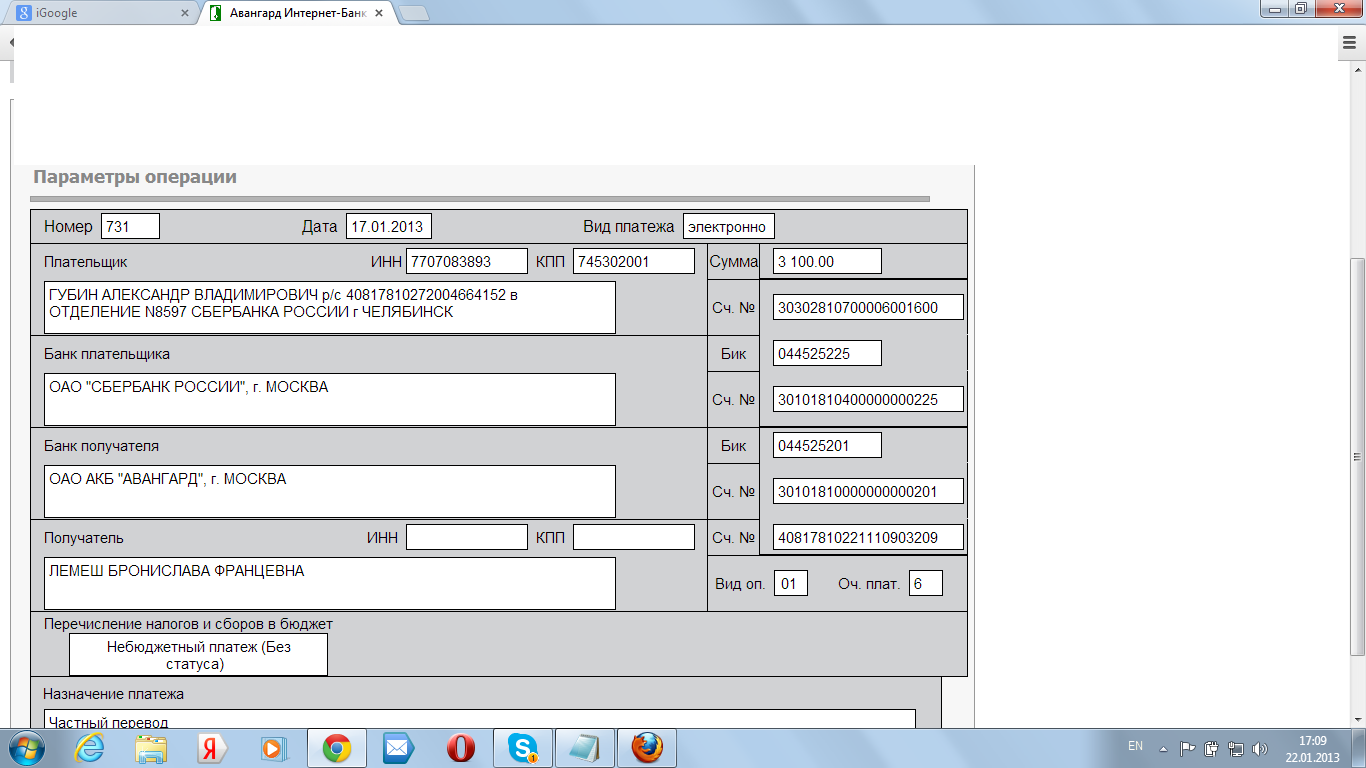1366x768 pixels.
Task: Click the network tray icon
Action: coord(1236,748)
